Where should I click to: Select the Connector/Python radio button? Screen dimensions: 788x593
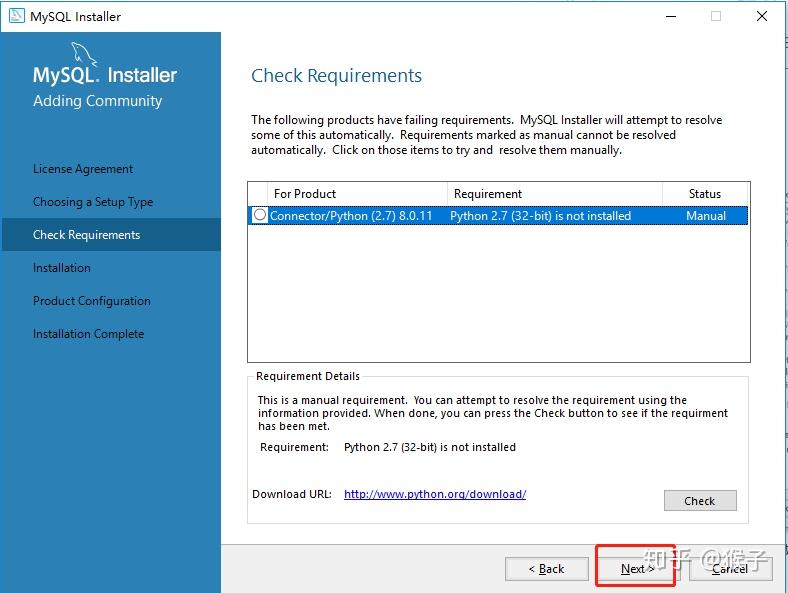click(x=260, y=215)
